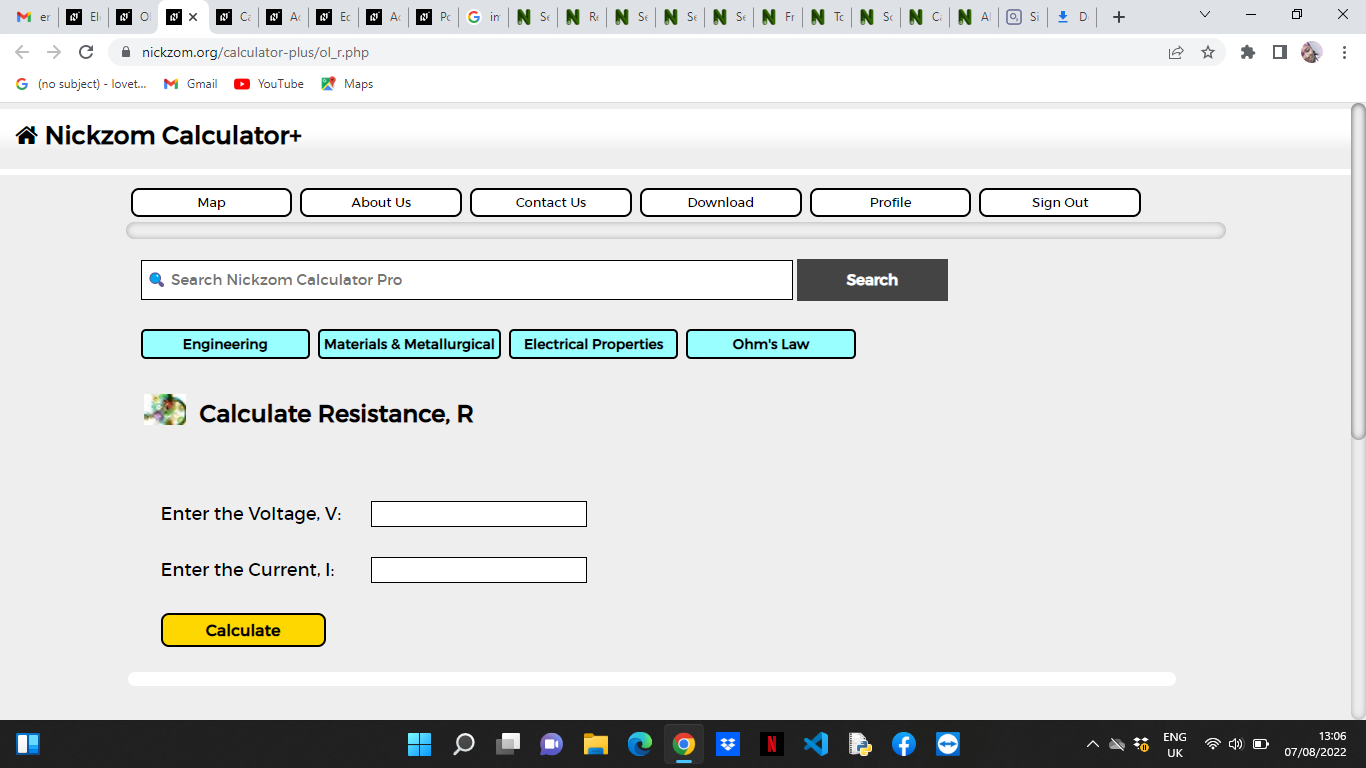Image resolution: width=1366 pixels, height=768 pixels.
Task: Open Dropbox from the taskbar
Action: tap(728, 744)
